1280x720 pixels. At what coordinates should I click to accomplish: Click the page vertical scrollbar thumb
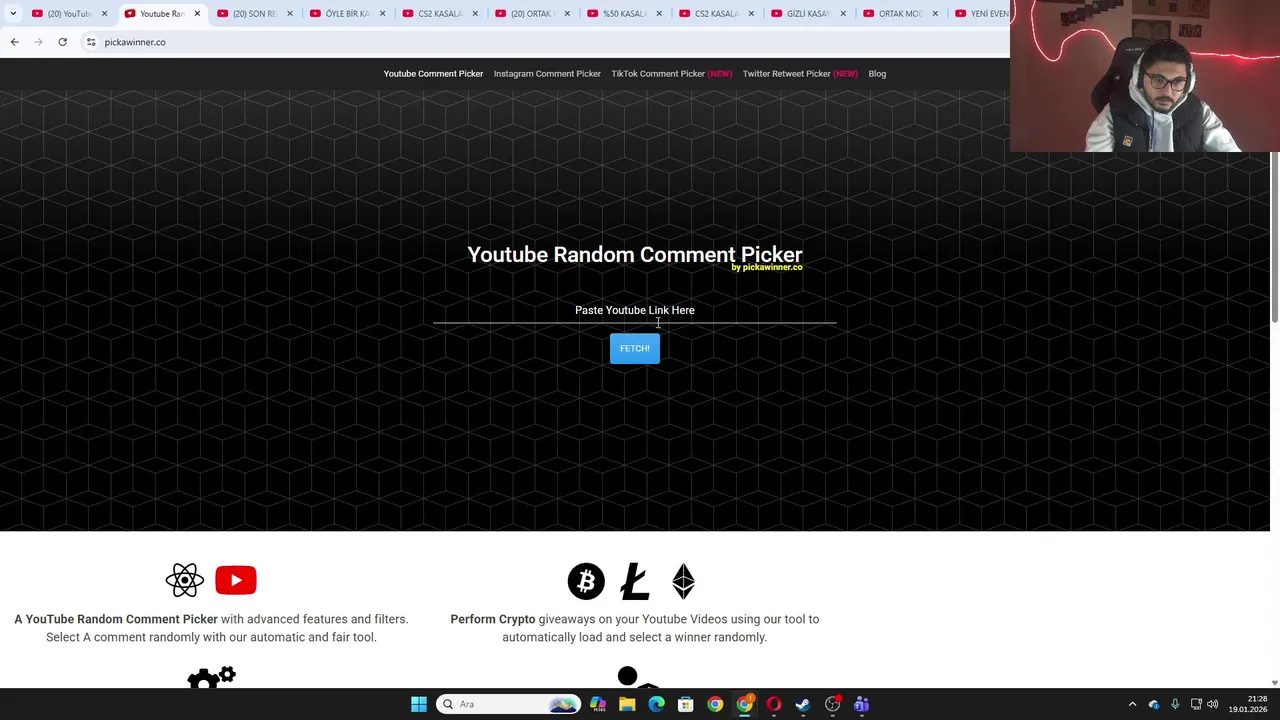pos(1274,238)
